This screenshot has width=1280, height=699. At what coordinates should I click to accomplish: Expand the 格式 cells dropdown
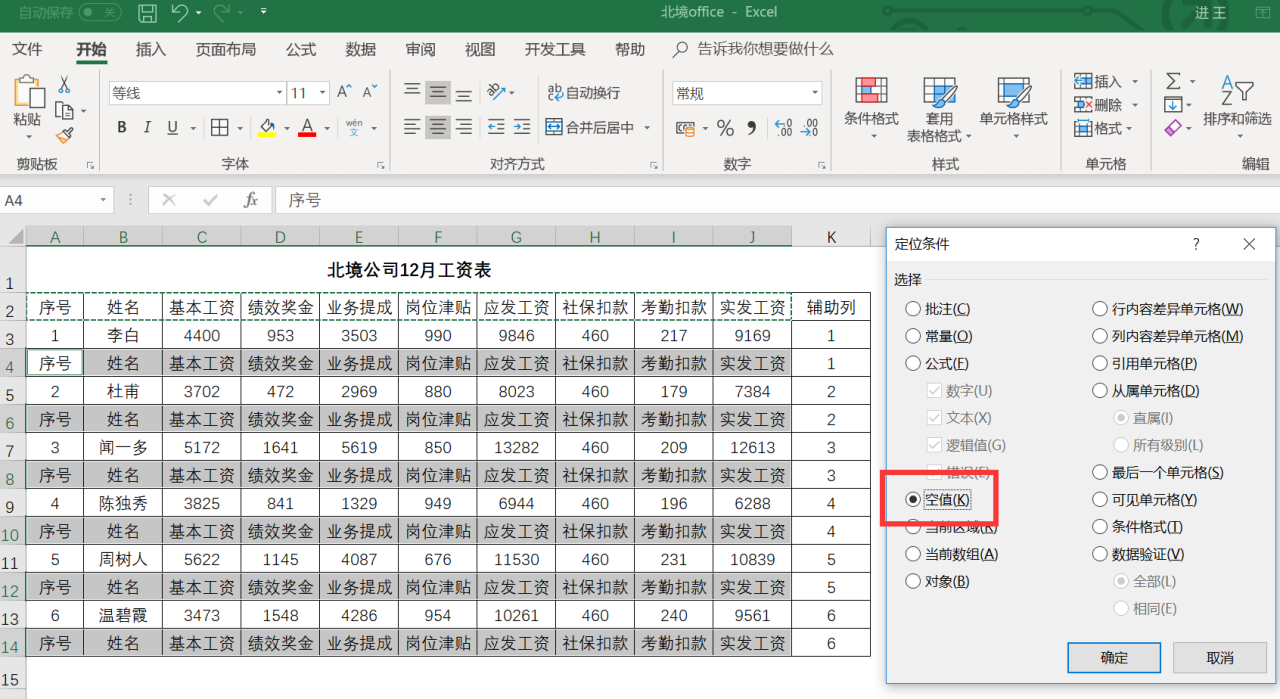pyautogui.click(x=1129, y=129)
